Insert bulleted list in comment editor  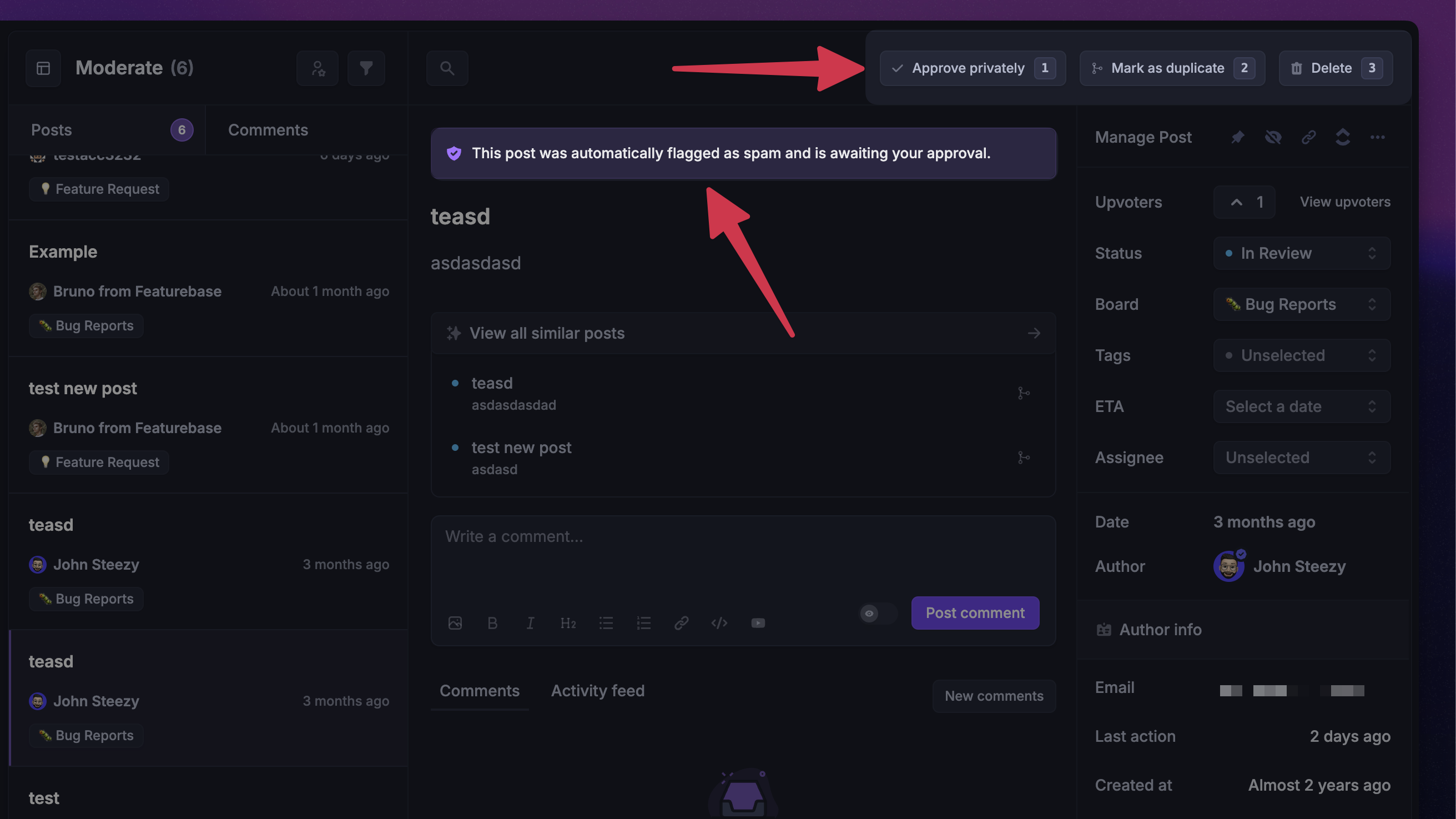(x=606, y=623)
